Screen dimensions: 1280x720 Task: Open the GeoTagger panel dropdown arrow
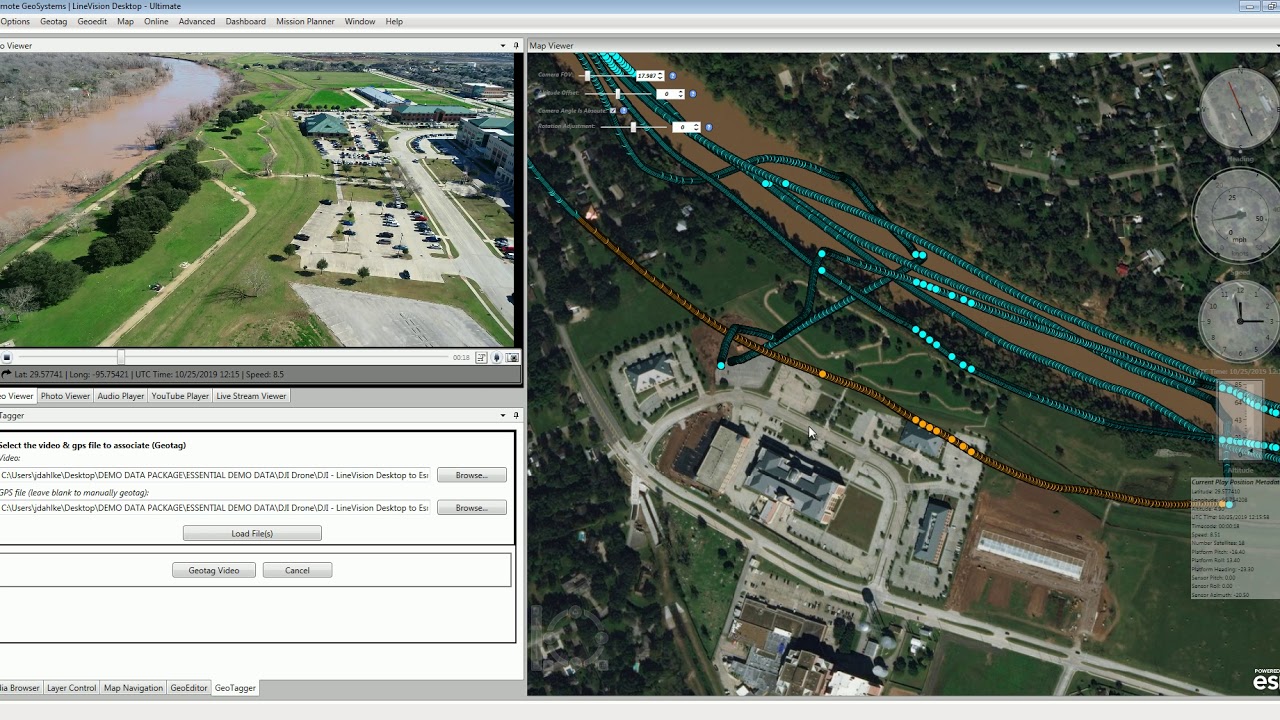503,416
